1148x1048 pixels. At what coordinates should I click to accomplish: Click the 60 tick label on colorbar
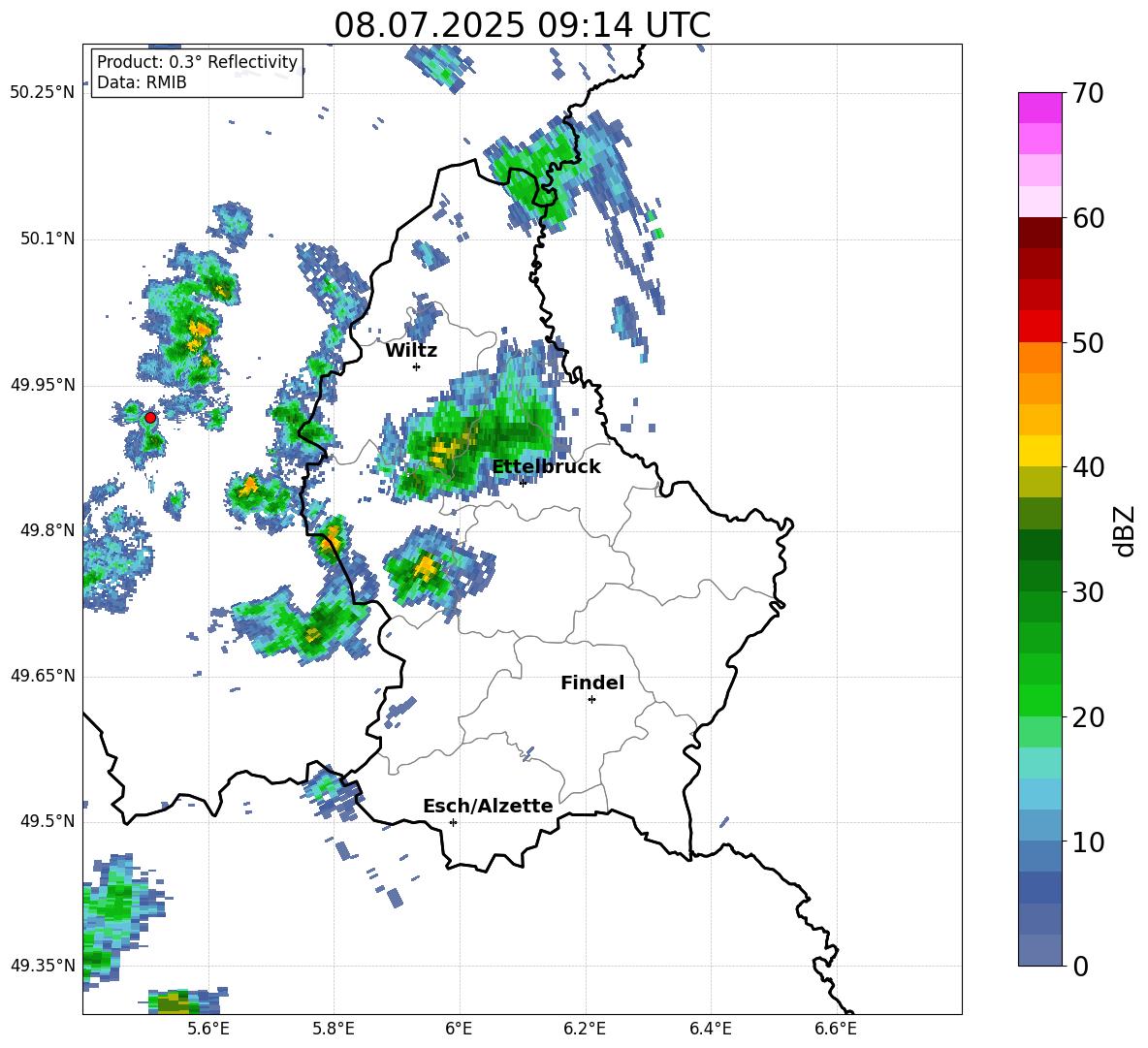(1088, 218)
